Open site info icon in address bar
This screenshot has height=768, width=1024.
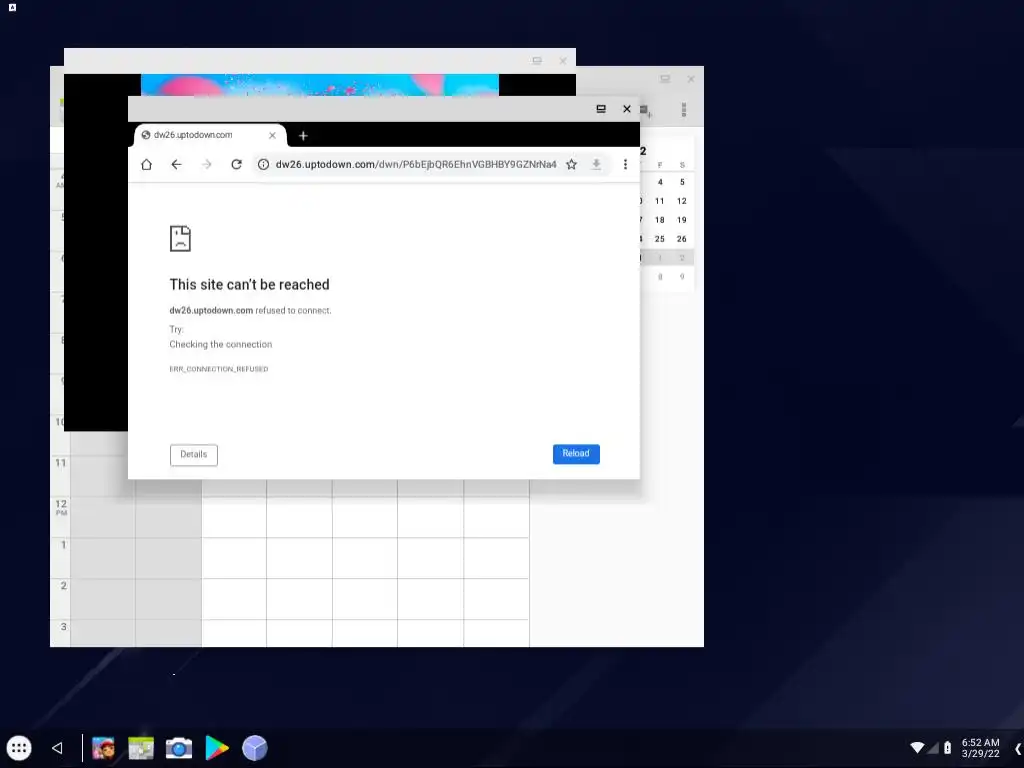(263, 165)
